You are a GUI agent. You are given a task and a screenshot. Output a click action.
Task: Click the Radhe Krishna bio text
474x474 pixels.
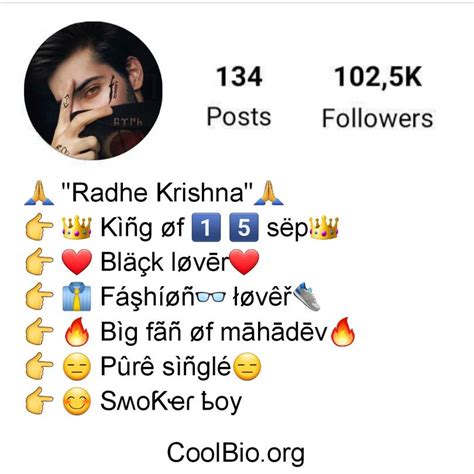157,193
